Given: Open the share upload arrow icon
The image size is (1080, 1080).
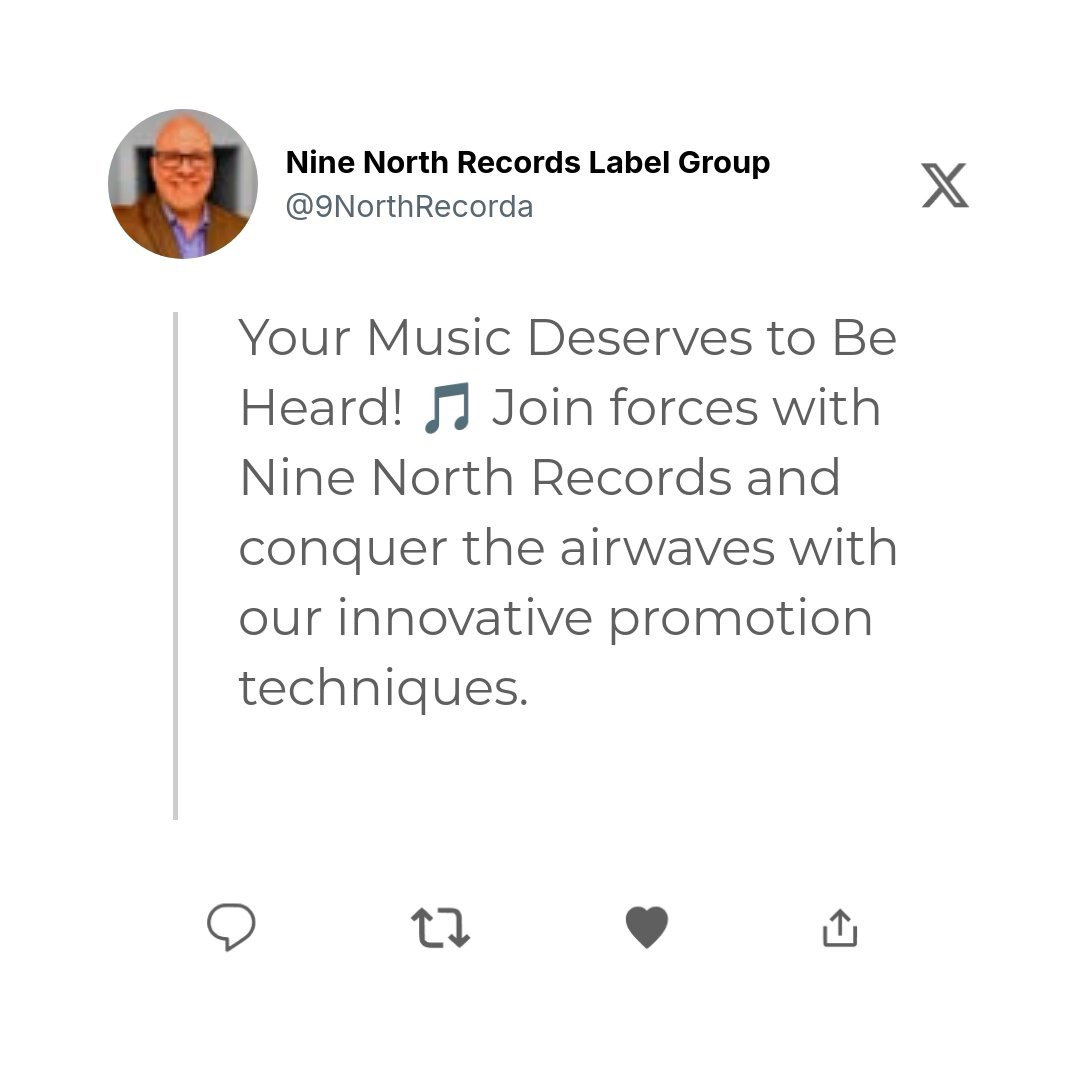Looking at the screenshot, I should [840, 928].
